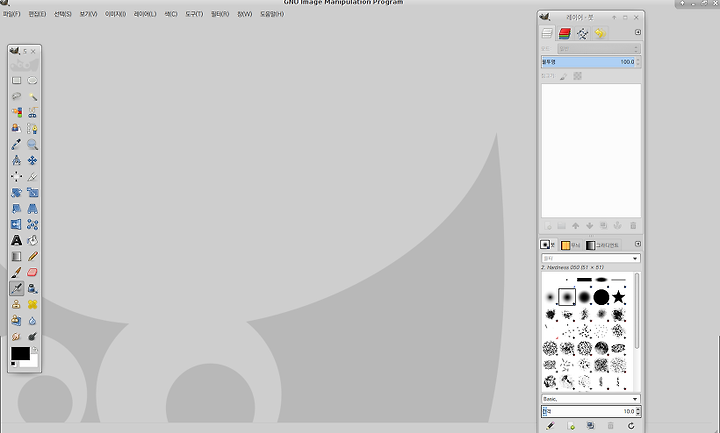This screenshot has width=720, height=433.
Task: Select the Eraser tool
Action: click(32, 272)
